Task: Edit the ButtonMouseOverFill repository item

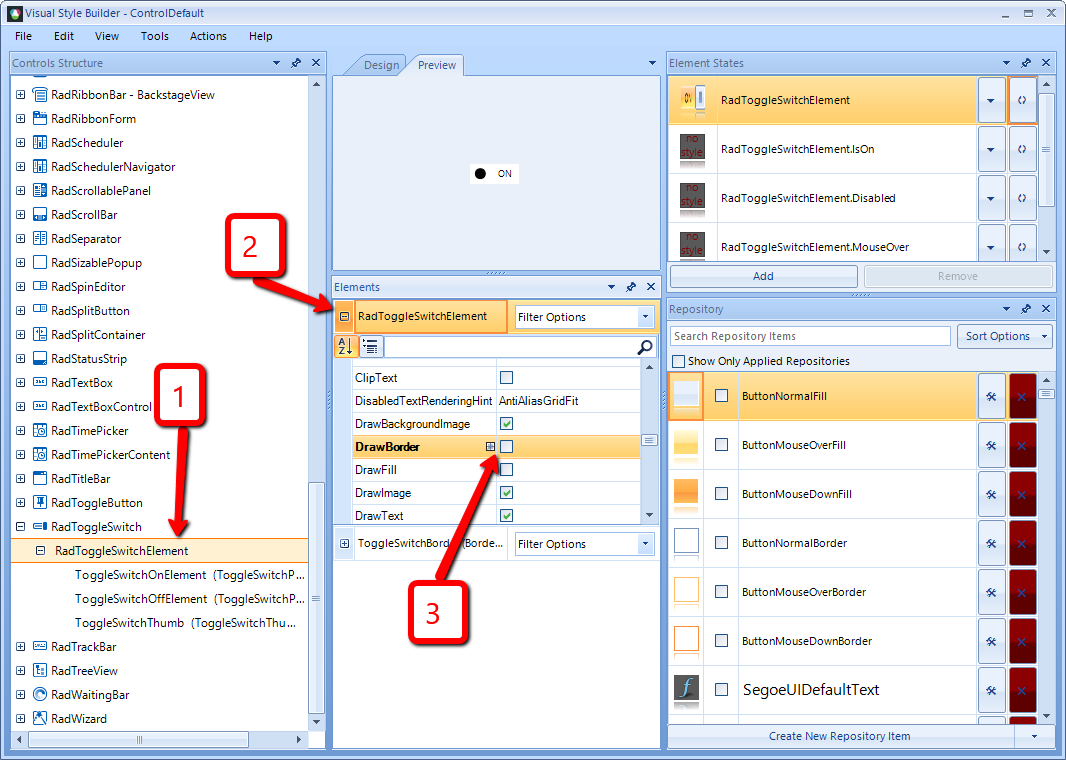Action: coord(991,445)
